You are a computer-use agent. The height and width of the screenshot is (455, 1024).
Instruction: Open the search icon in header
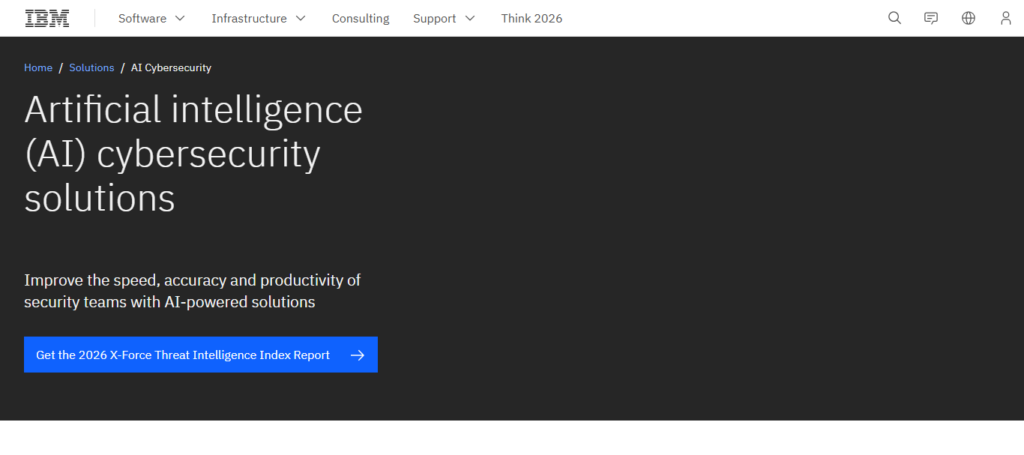pos(894,18)
